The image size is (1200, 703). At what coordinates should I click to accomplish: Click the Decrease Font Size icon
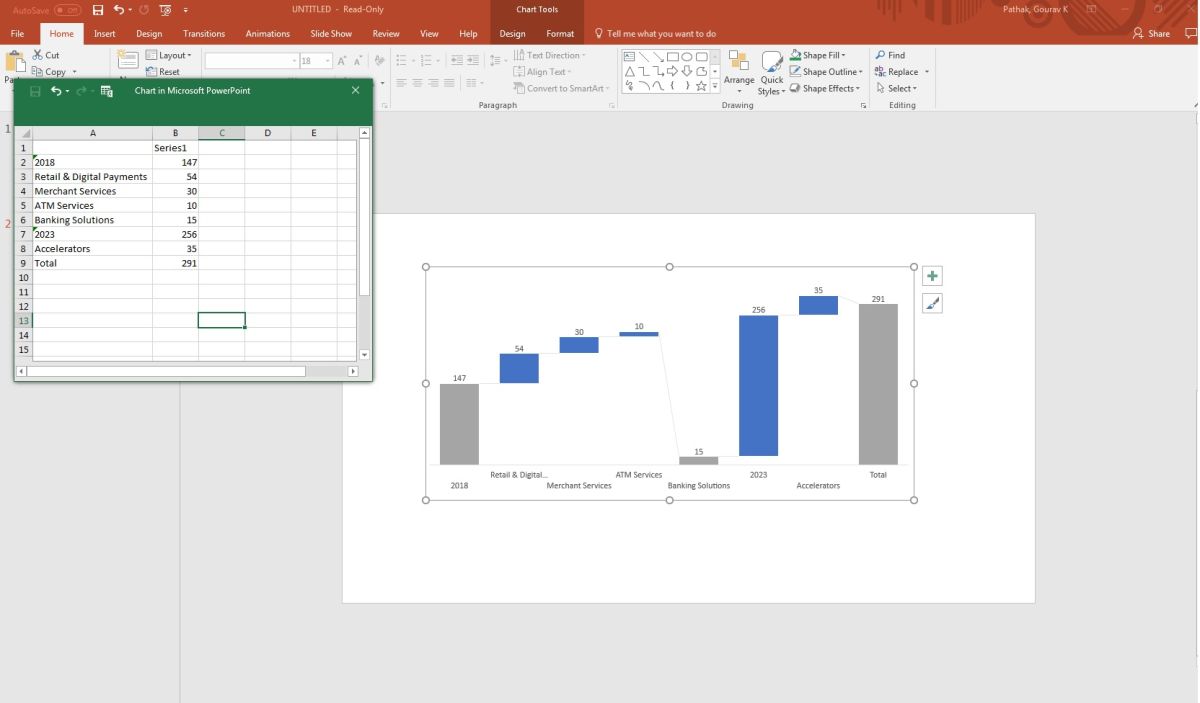(357, 61)
